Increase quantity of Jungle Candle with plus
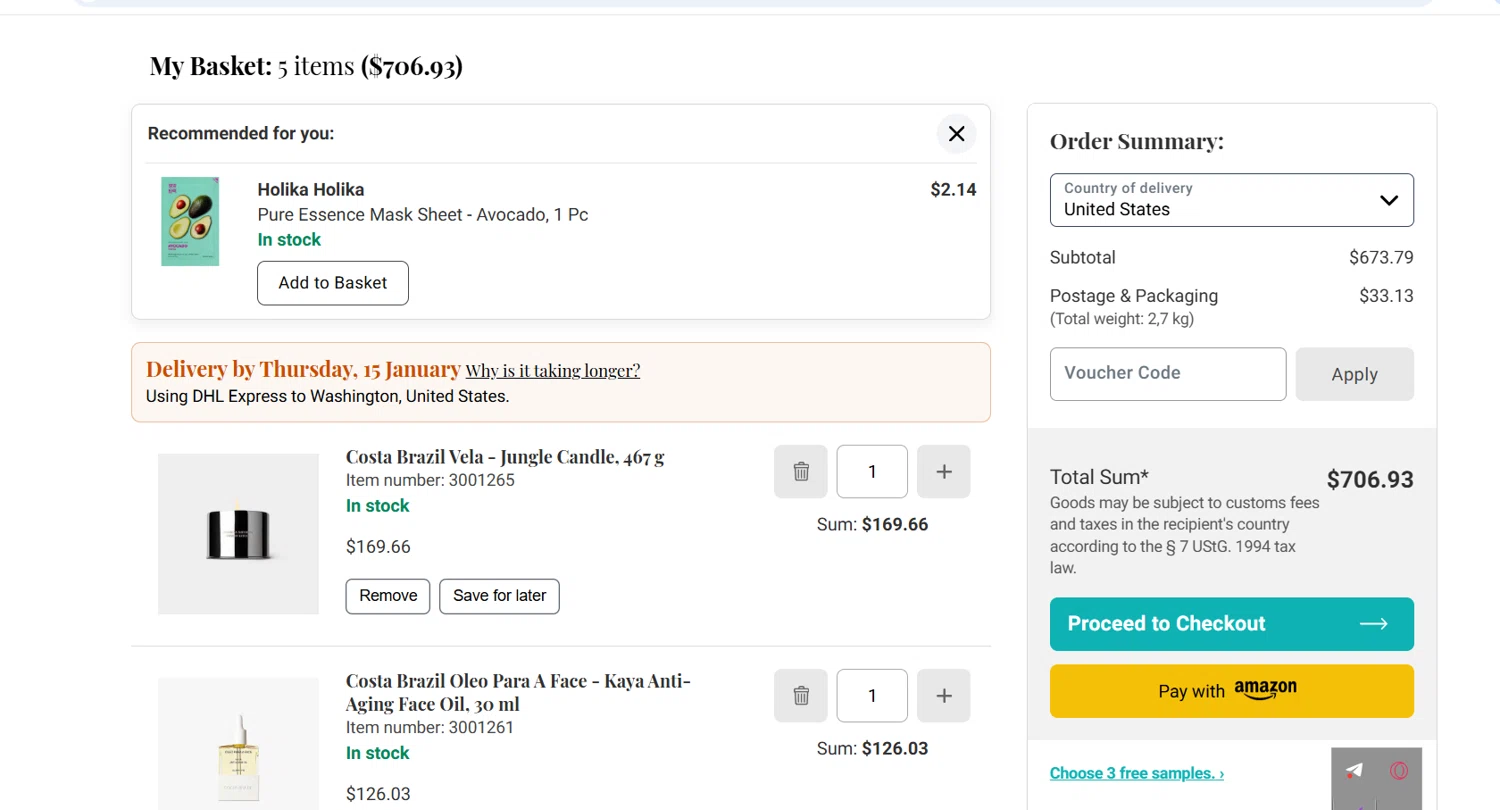1500x810 pixels. [944, 471]
